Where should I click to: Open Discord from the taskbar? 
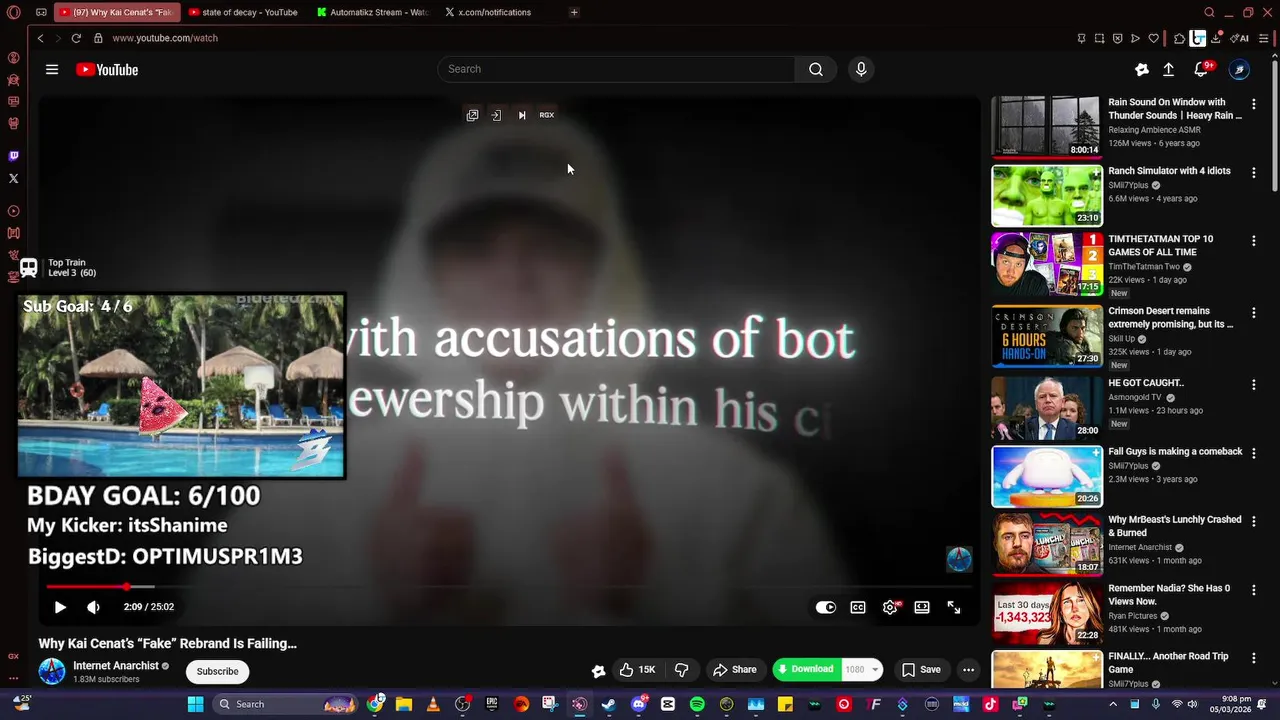(x=638, y=704)
